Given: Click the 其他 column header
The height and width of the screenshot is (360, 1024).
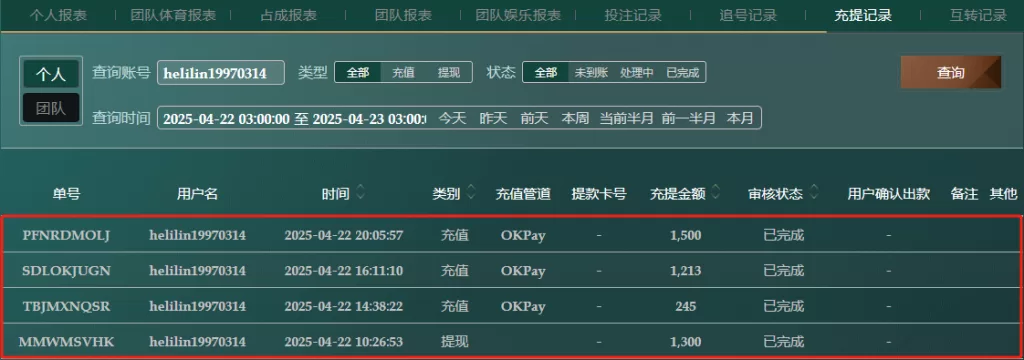Looking at the screenshot, I should pos(1003,194).
